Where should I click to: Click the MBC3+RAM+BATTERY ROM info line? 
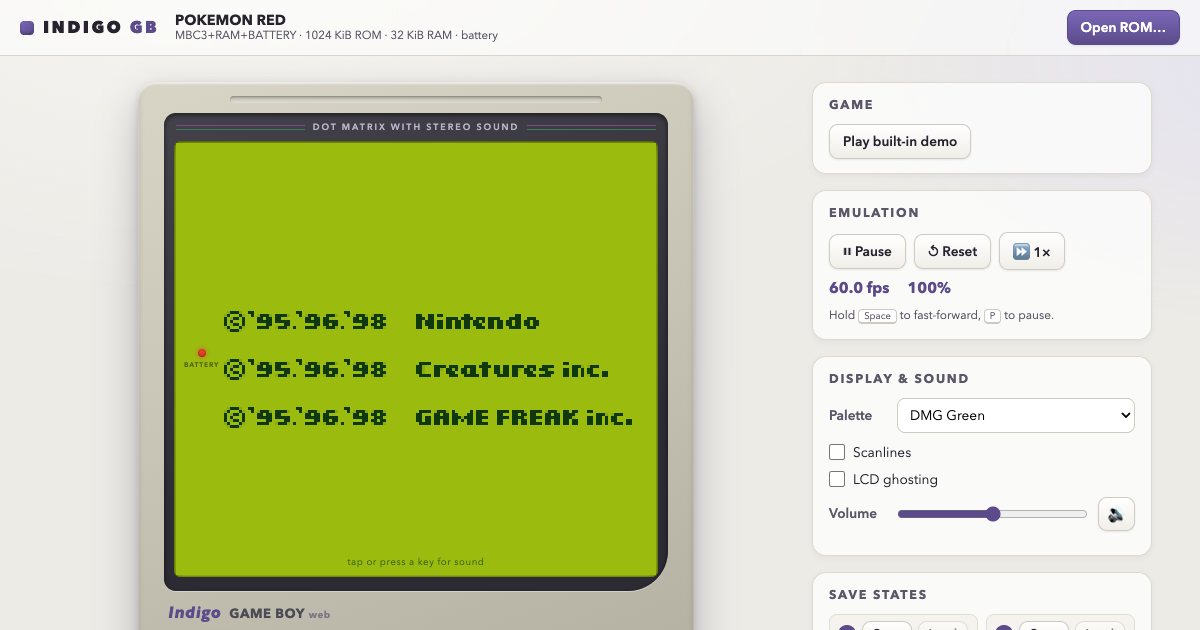click(x=336, y=35)
